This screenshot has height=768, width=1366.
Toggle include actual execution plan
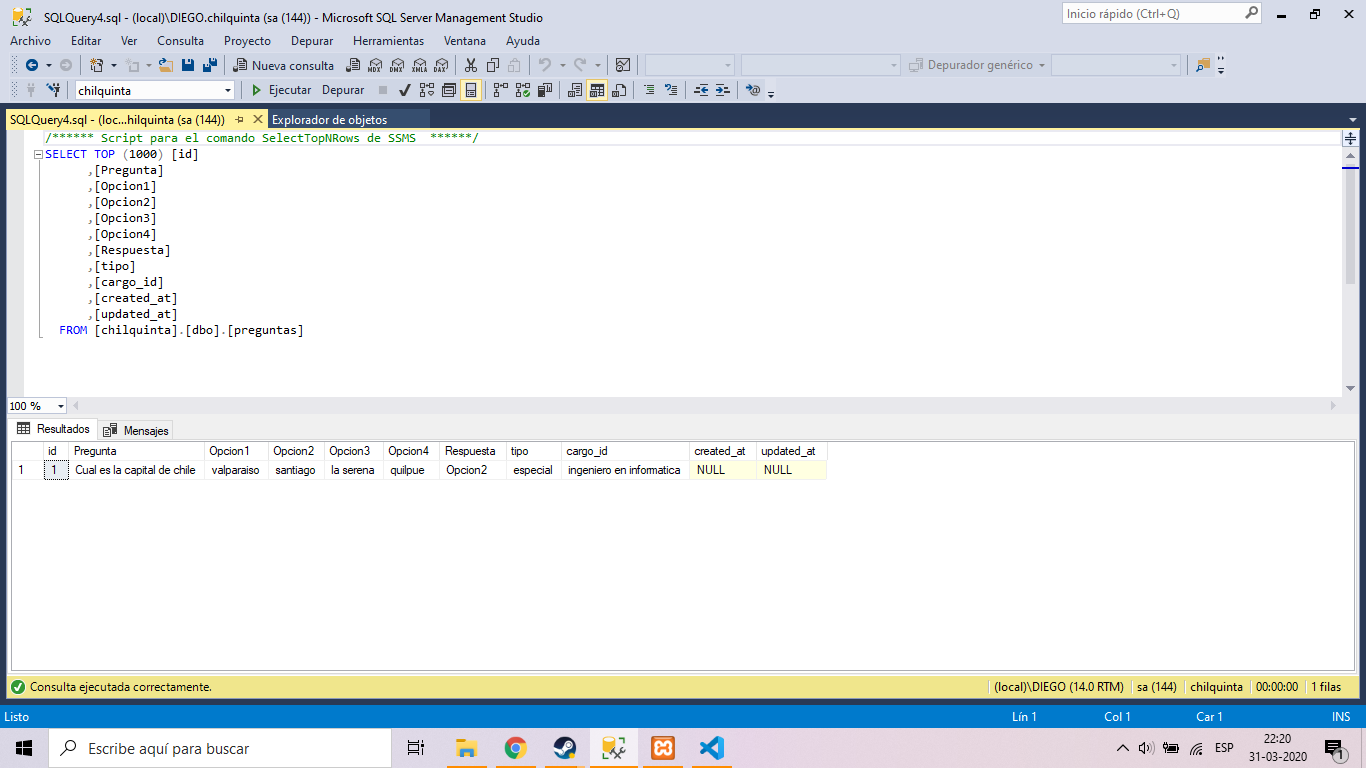[x=501, y=90]
